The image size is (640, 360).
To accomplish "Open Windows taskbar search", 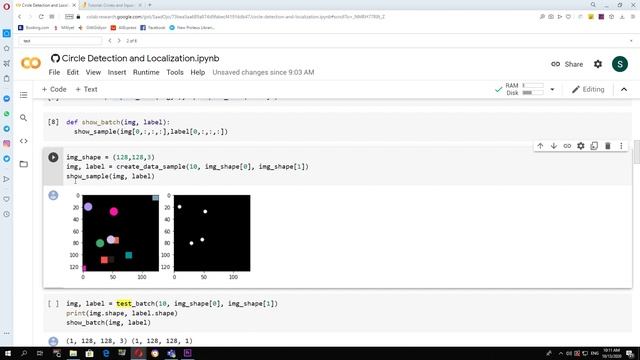I will pos(24,353).
